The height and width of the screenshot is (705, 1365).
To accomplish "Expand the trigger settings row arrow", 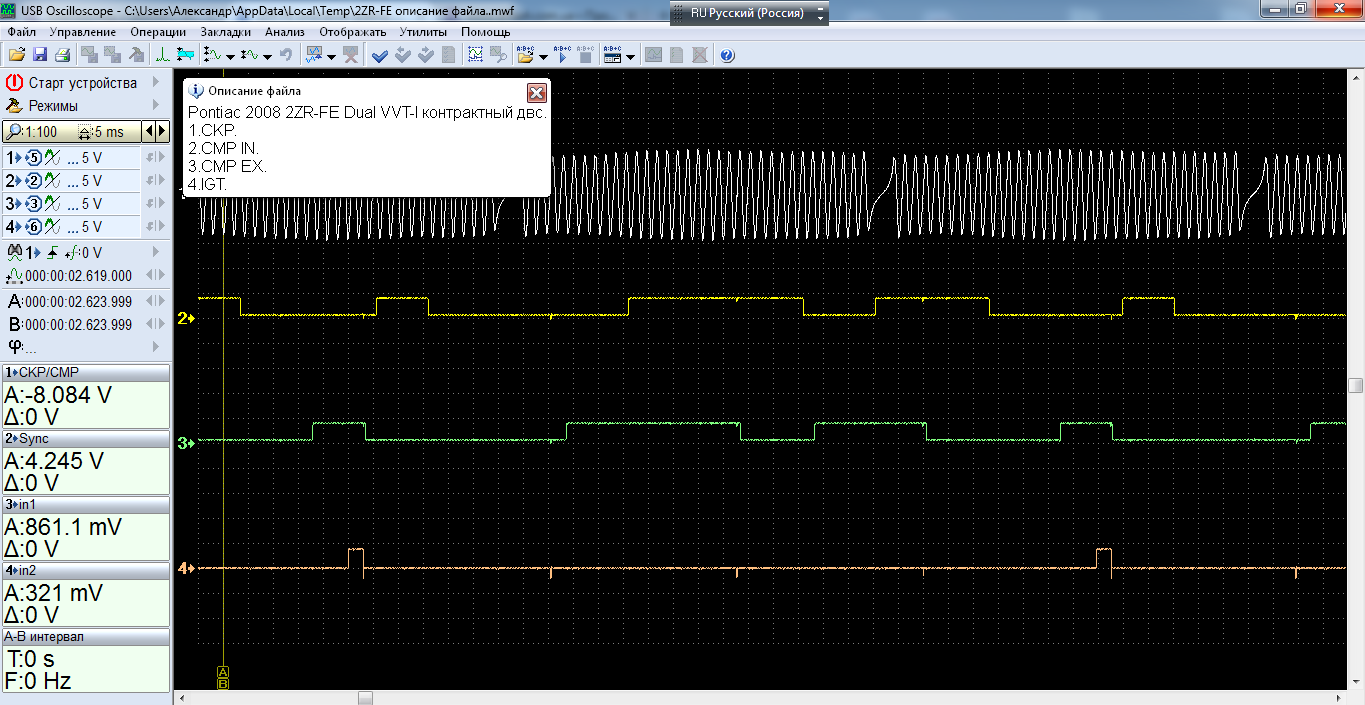I will (x=156, y=253).
